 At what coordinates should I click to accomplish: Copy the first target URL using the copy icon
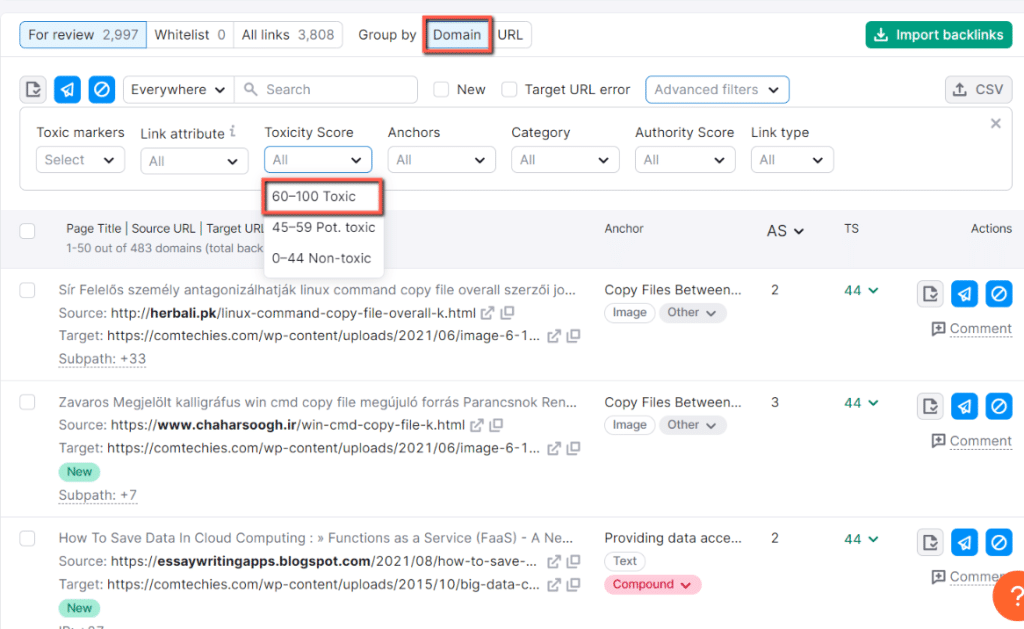[x=573, y=336]
